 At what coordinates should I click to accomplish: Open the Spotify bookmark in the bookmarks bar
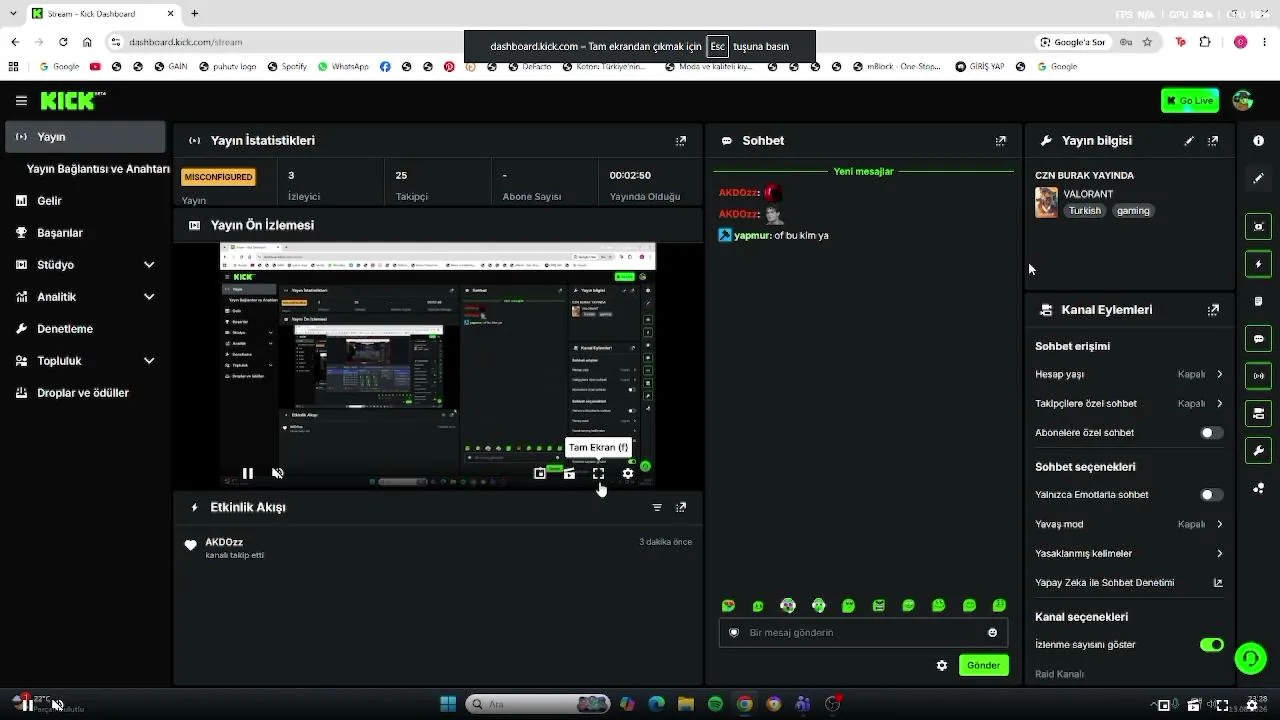coord(287,67)
